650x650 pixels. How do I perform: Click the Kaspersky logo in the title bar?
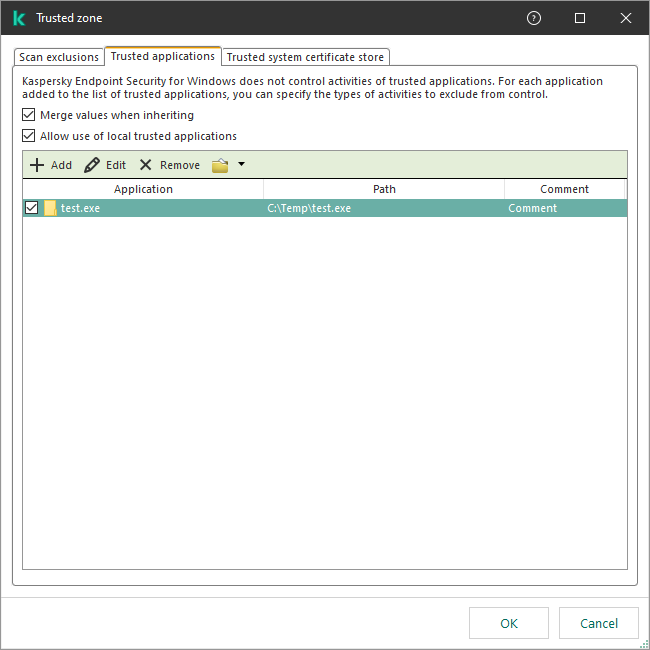click(19, 18)
